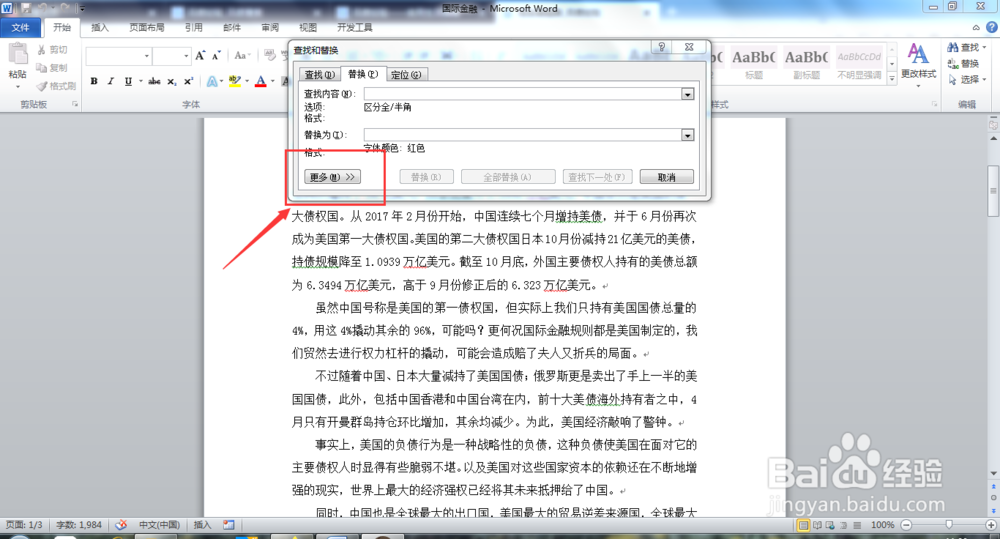The width and height of the screenshot is (1000, 539).
Task: Switch to the Go To (定位) tab in the dialog
Action: pos(406,75)
